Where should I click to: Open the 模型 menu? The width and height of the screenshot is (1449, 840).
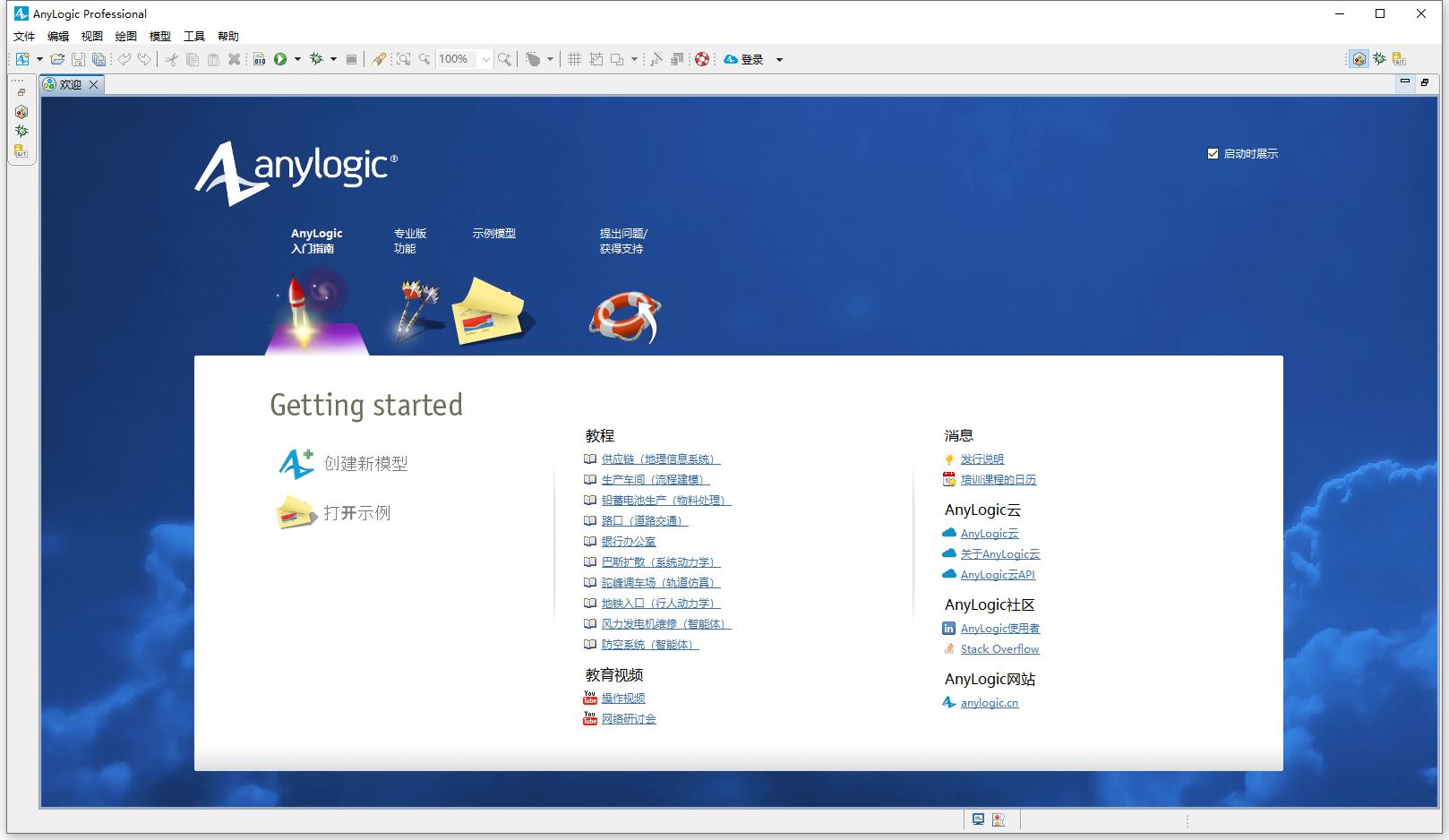click(x=160, y=36)
